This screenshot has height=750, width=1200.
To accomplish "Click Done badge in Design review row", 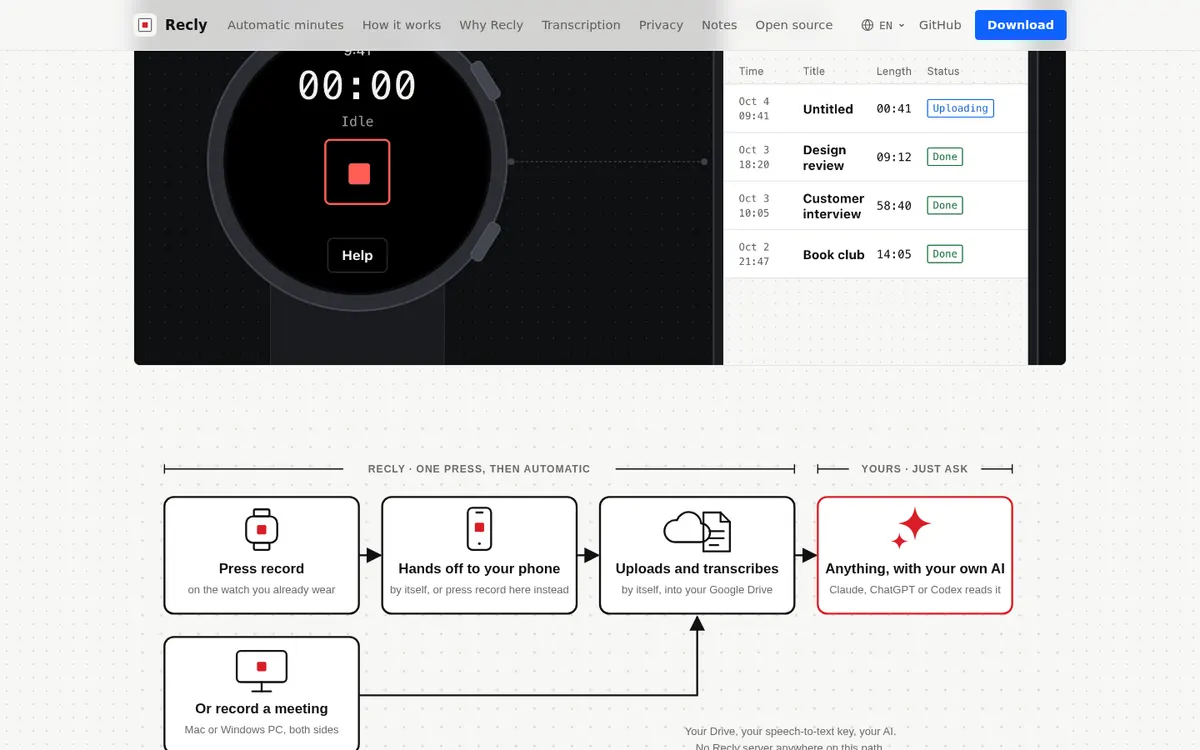I will tap(945, 157).
